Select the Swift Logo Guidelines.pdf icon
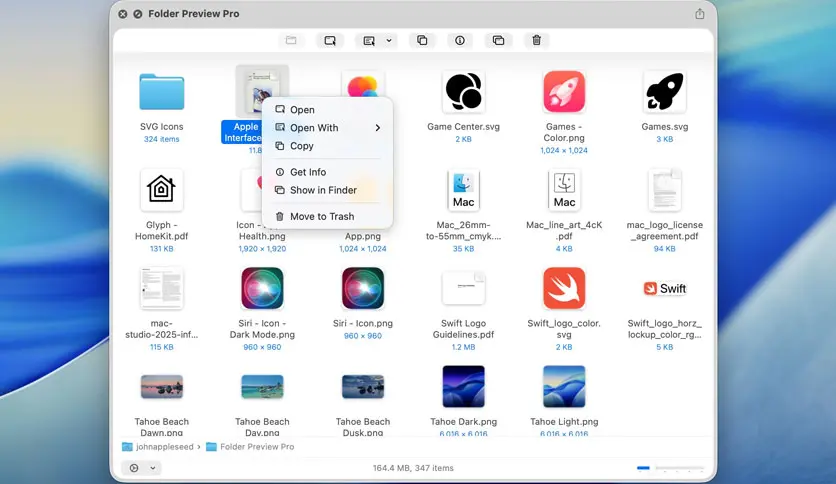Screen dimensions: 836x484 coord(463,288)
